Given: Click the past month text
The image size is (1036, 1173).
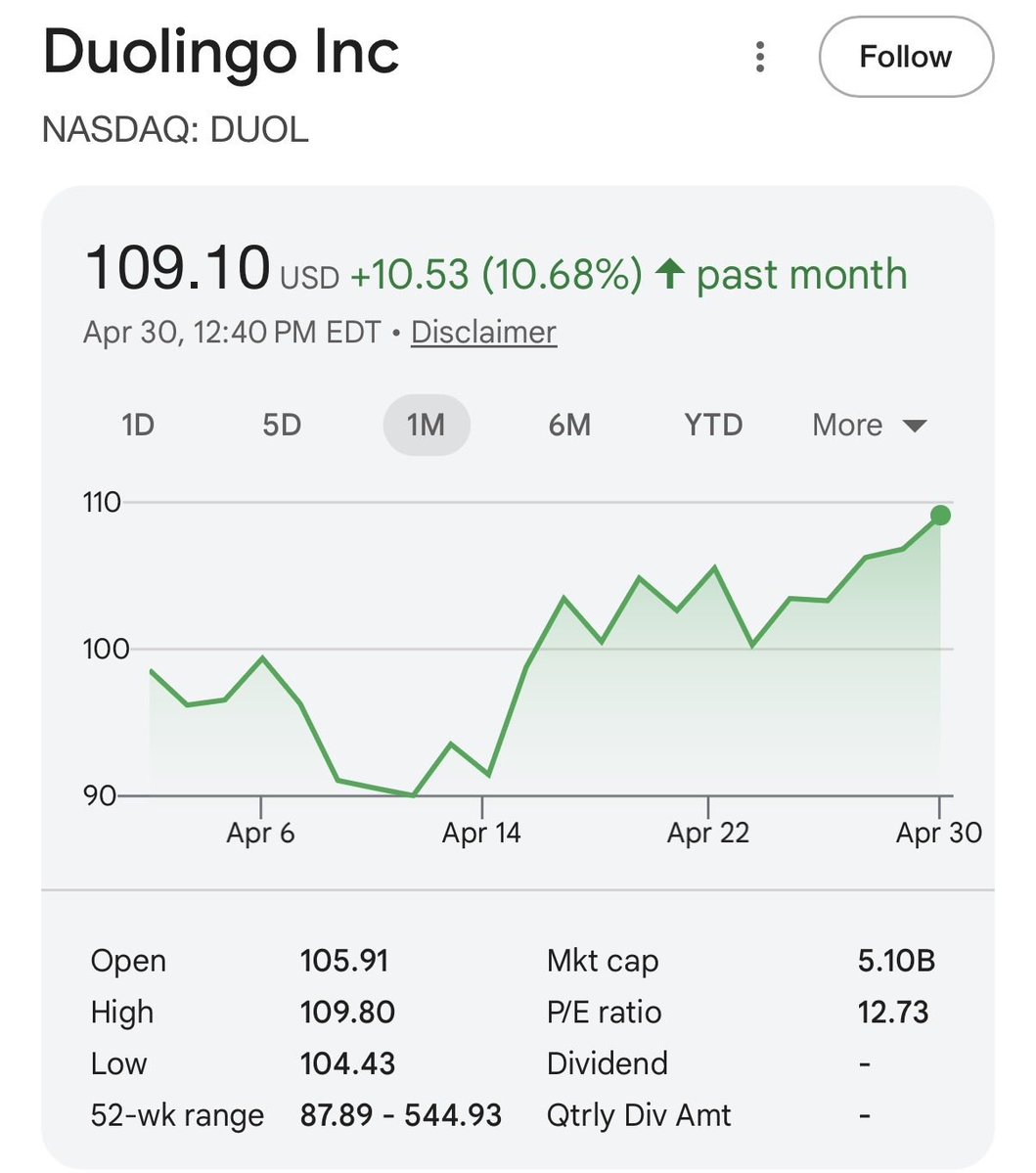Looking at the screenshot, I should coord(802,275).
